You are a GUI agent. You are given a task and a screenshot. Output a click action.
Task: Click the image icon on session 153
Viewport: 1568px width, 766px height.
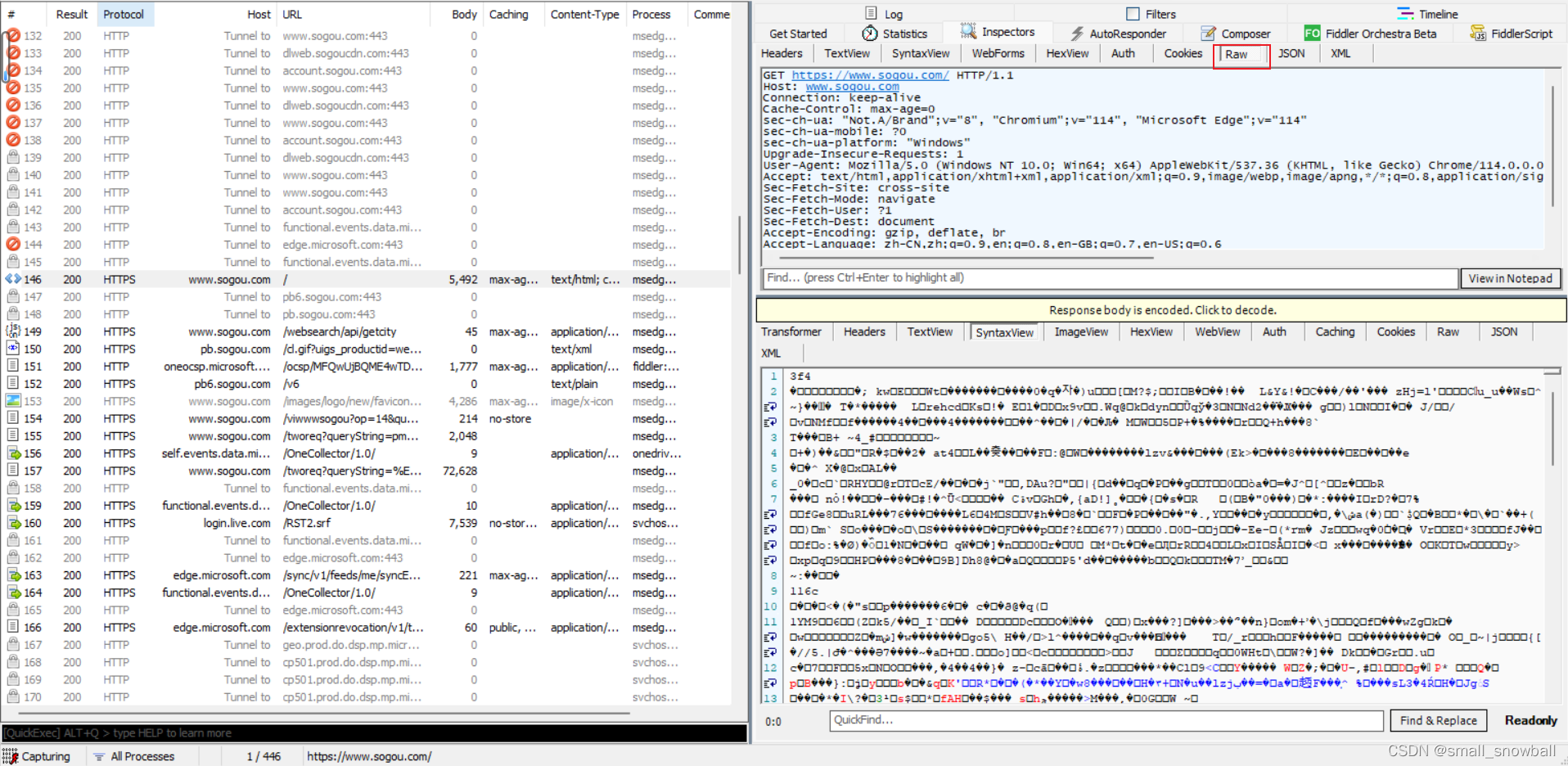point(13,401)
